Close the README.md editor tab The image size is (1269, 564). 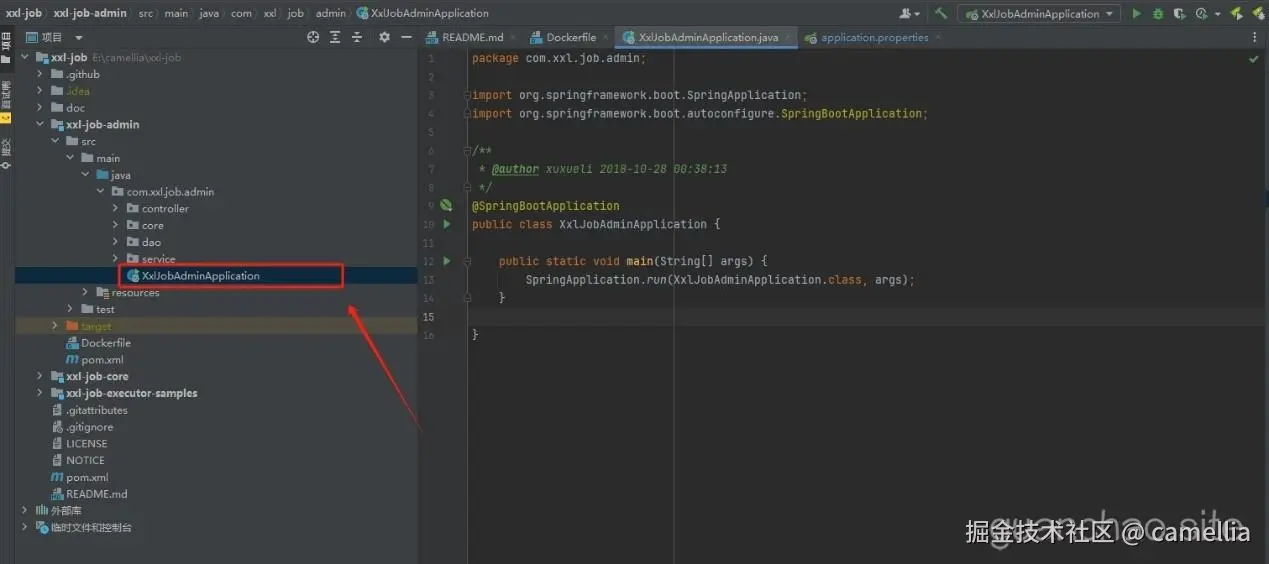[x=514, y=38]
